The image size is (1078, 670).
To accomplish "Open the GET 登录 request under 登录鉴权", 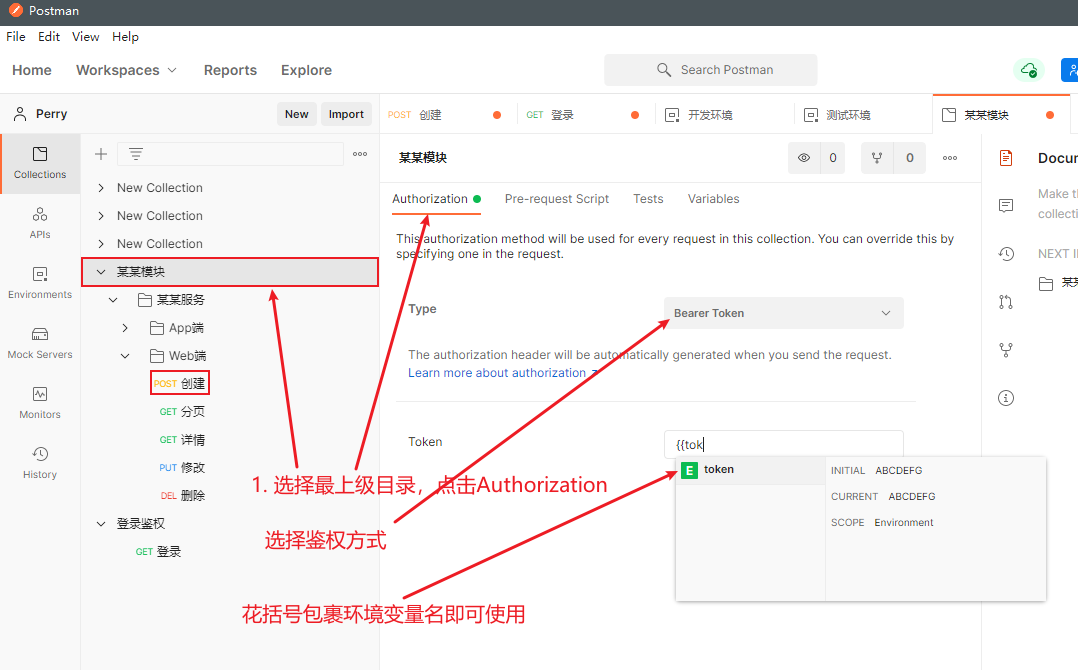I will coord(158,552).
